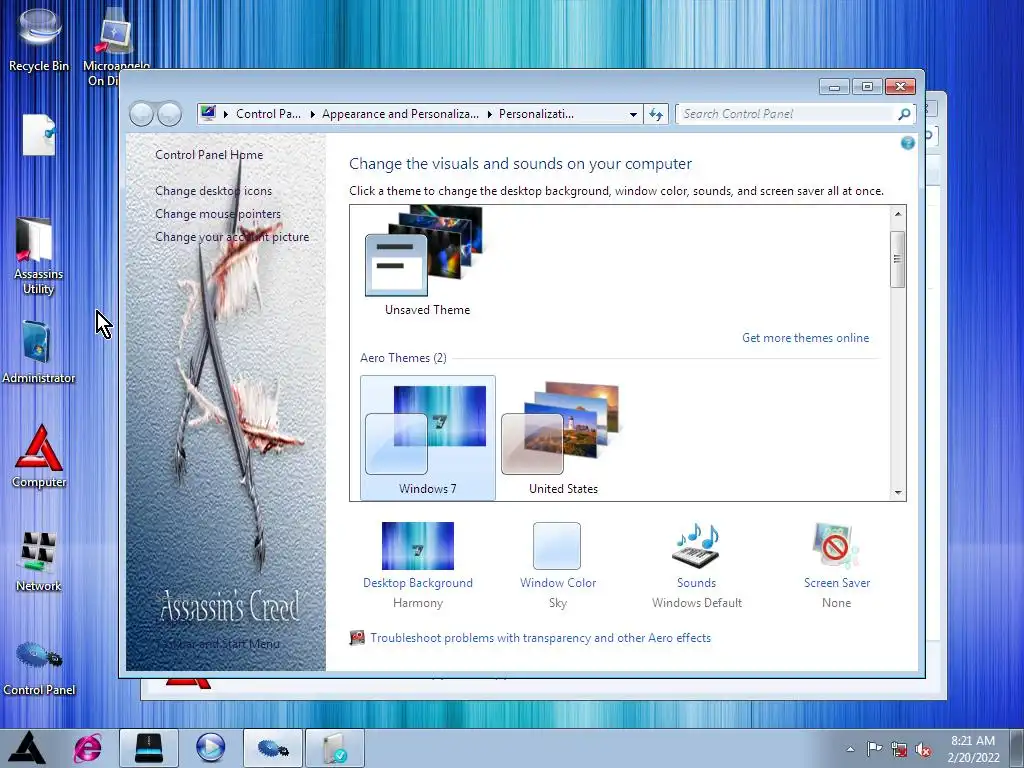Expand the arrow before the Control Panel crumb

pos(226,114)
